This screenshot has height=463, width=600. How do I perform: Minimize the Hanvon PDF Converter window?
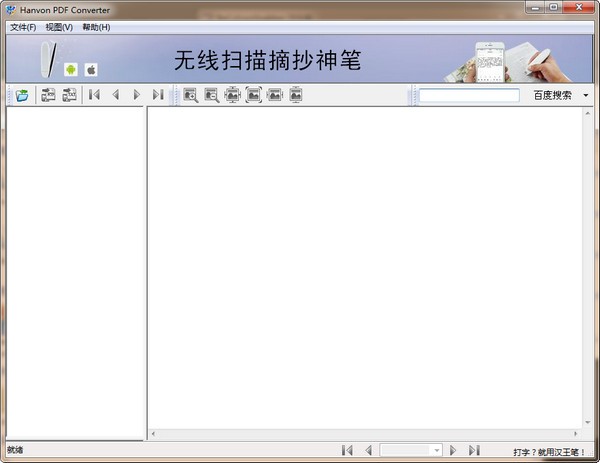click(x=535, y=8)
